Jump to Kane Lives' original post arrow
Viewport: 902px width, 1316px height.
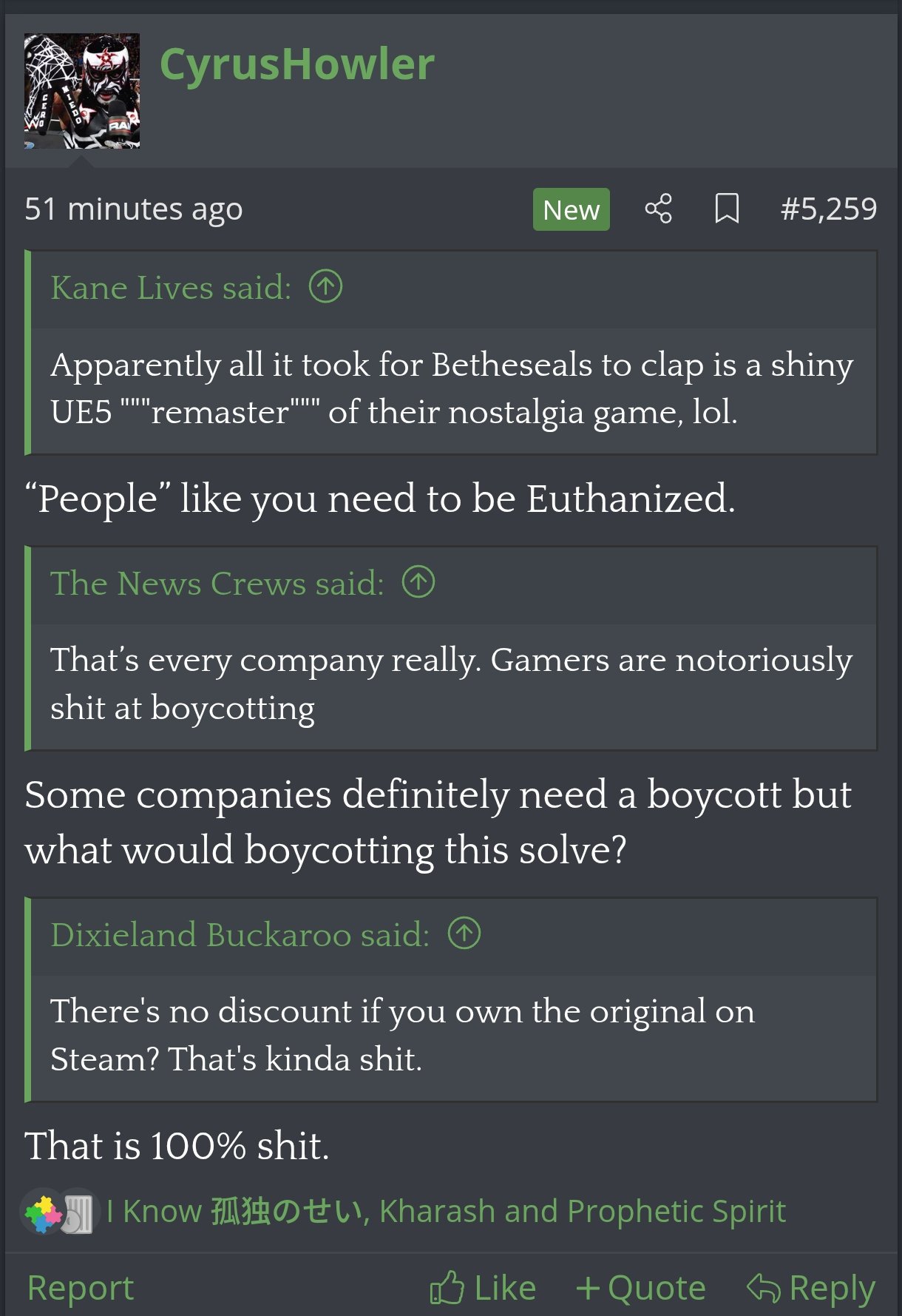tap(325, 287)
